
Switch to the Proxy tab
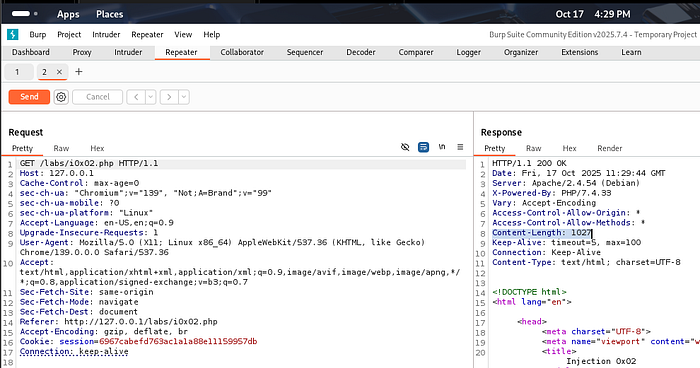click(82, 52)
